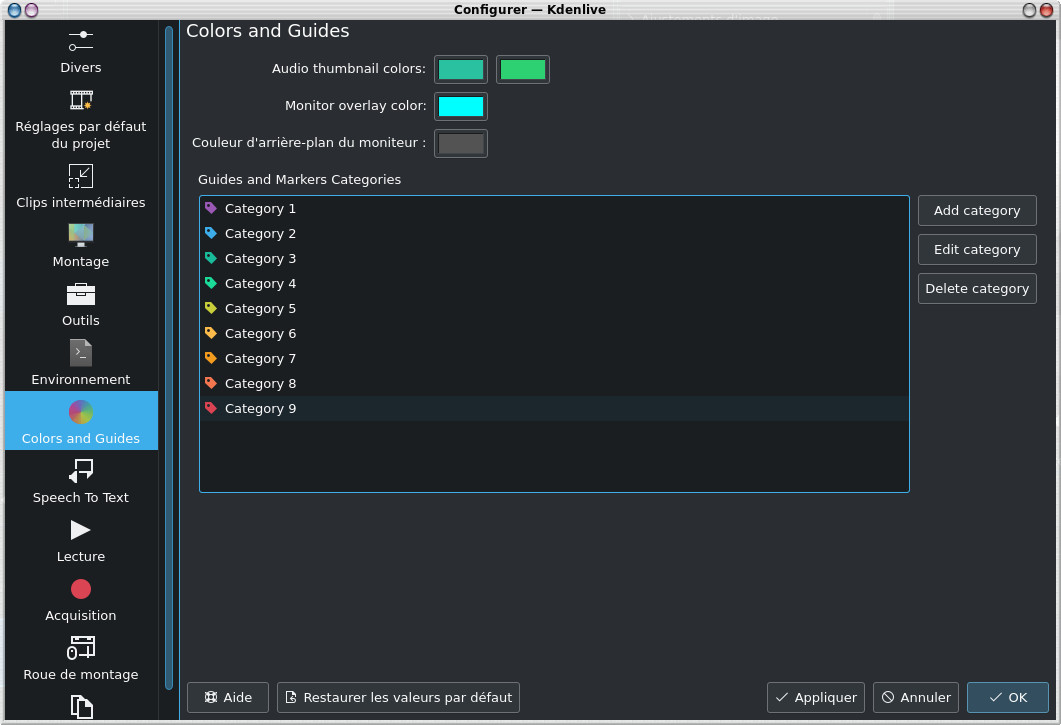Click the Roue de montage label

coord(81,674)
